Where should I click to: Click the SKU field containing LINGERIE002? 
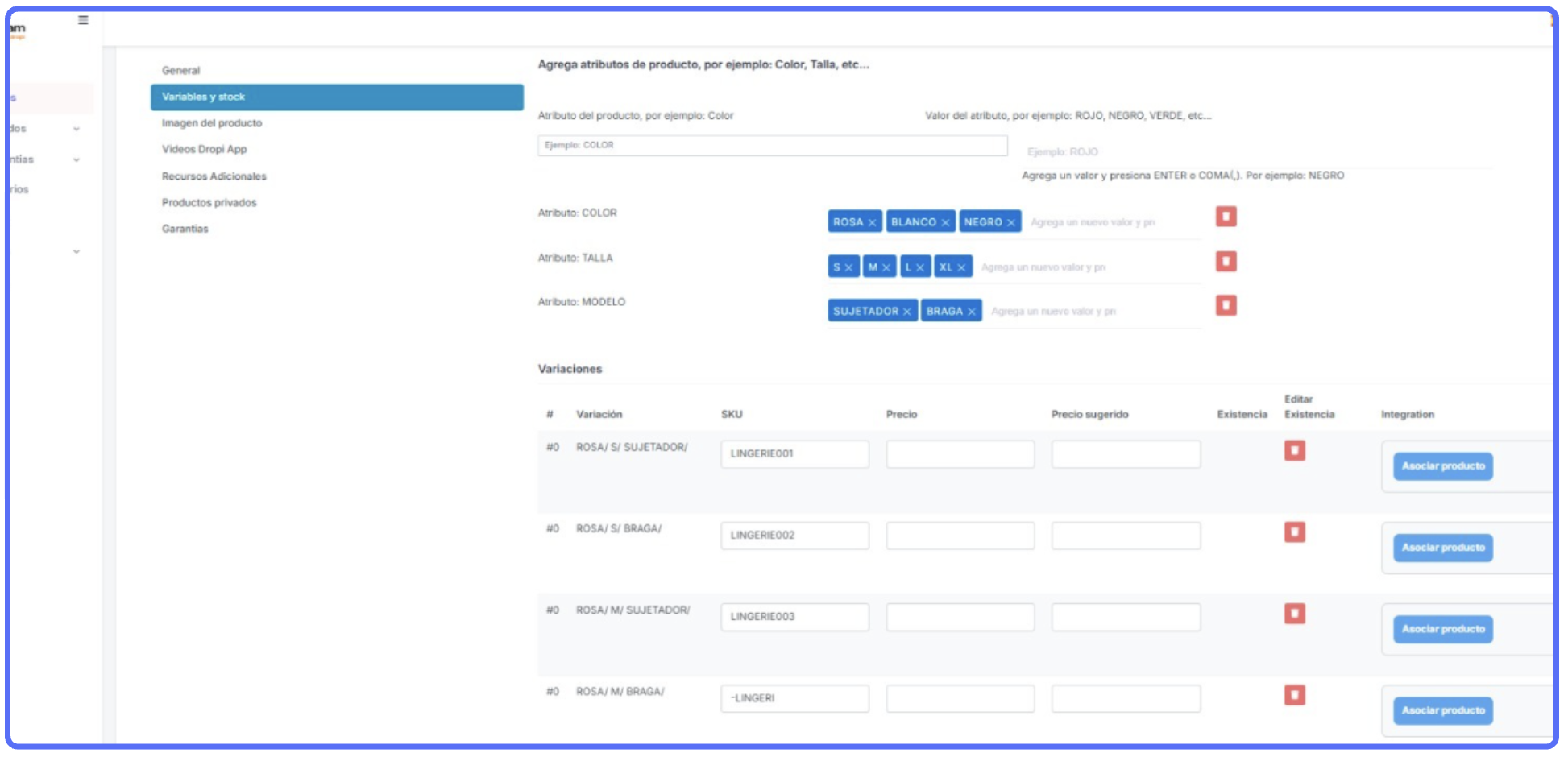[794, 536]
